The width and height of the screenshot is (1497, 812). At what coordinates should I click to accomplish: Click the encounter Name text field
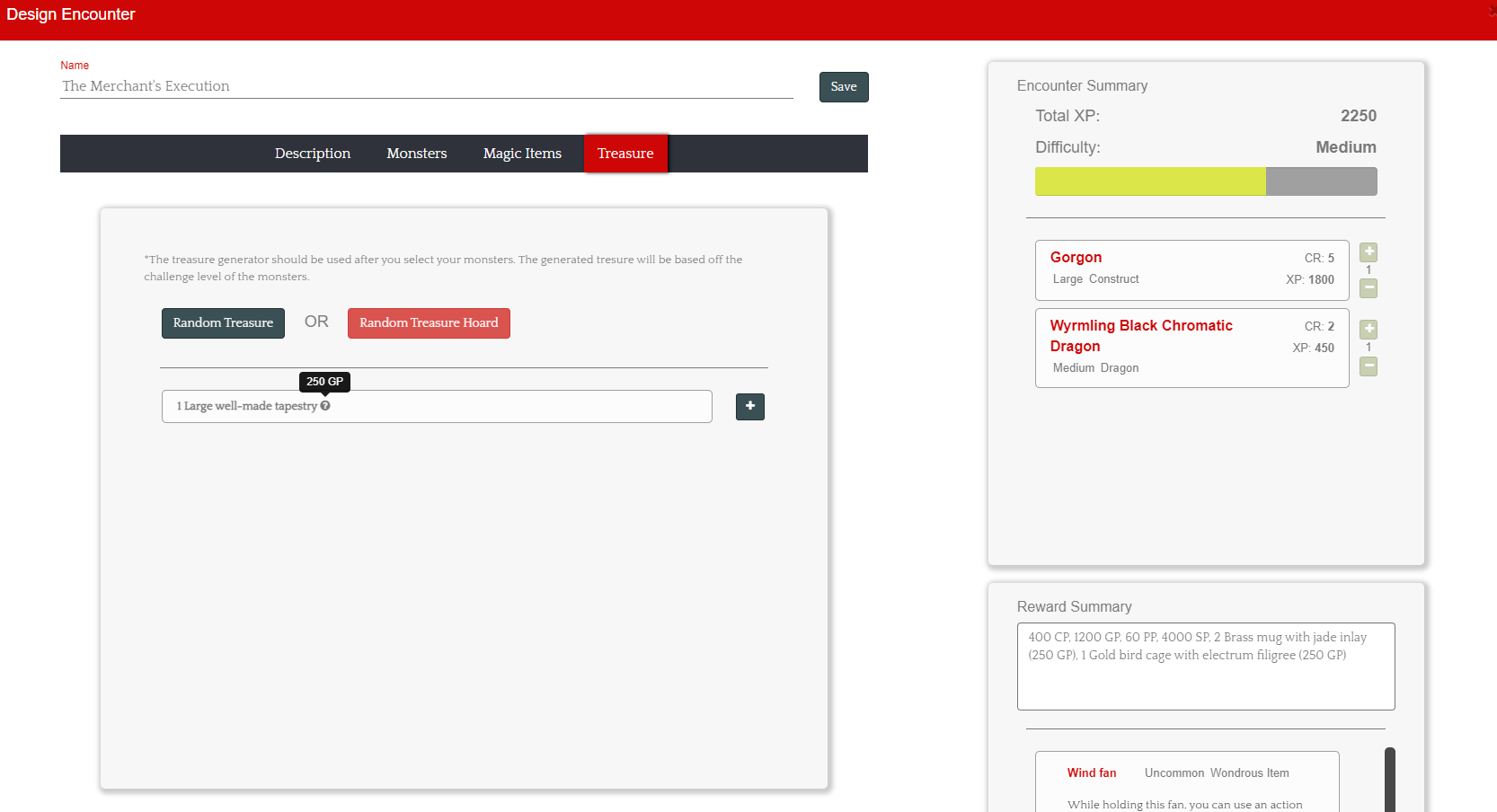pyautogui.click(x=426, y=86)
